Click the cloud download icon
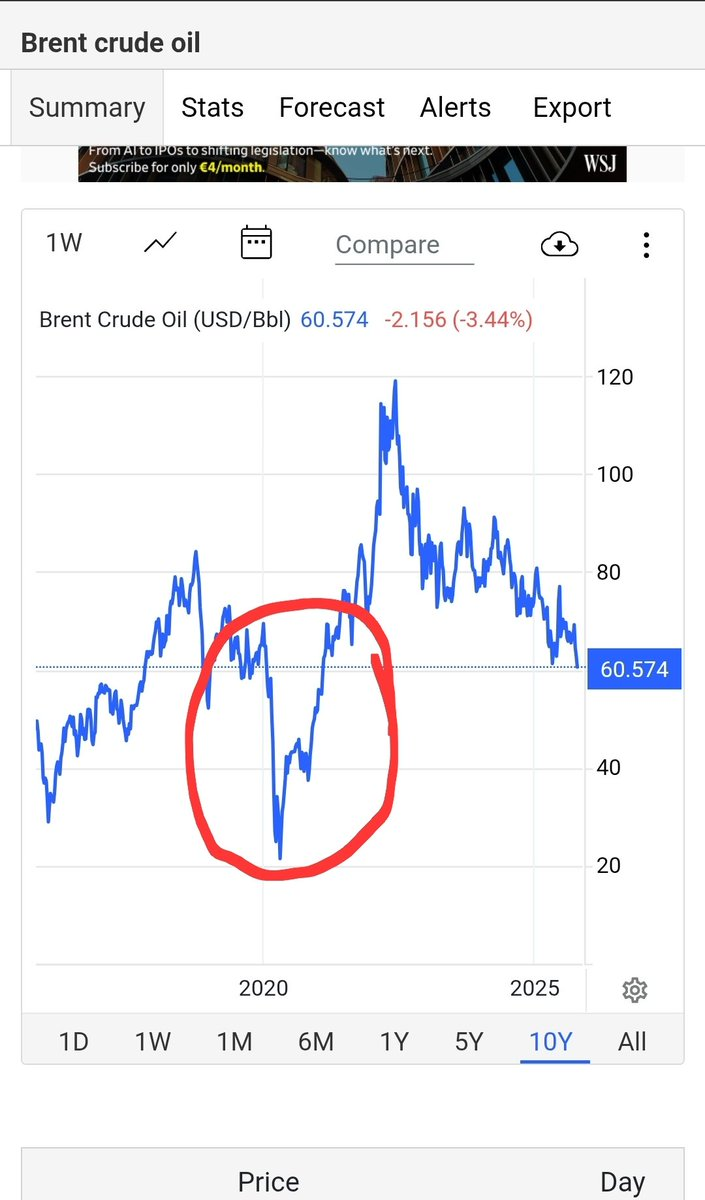The width and height of the screenshot is (705, 1200). coord(560,243)
